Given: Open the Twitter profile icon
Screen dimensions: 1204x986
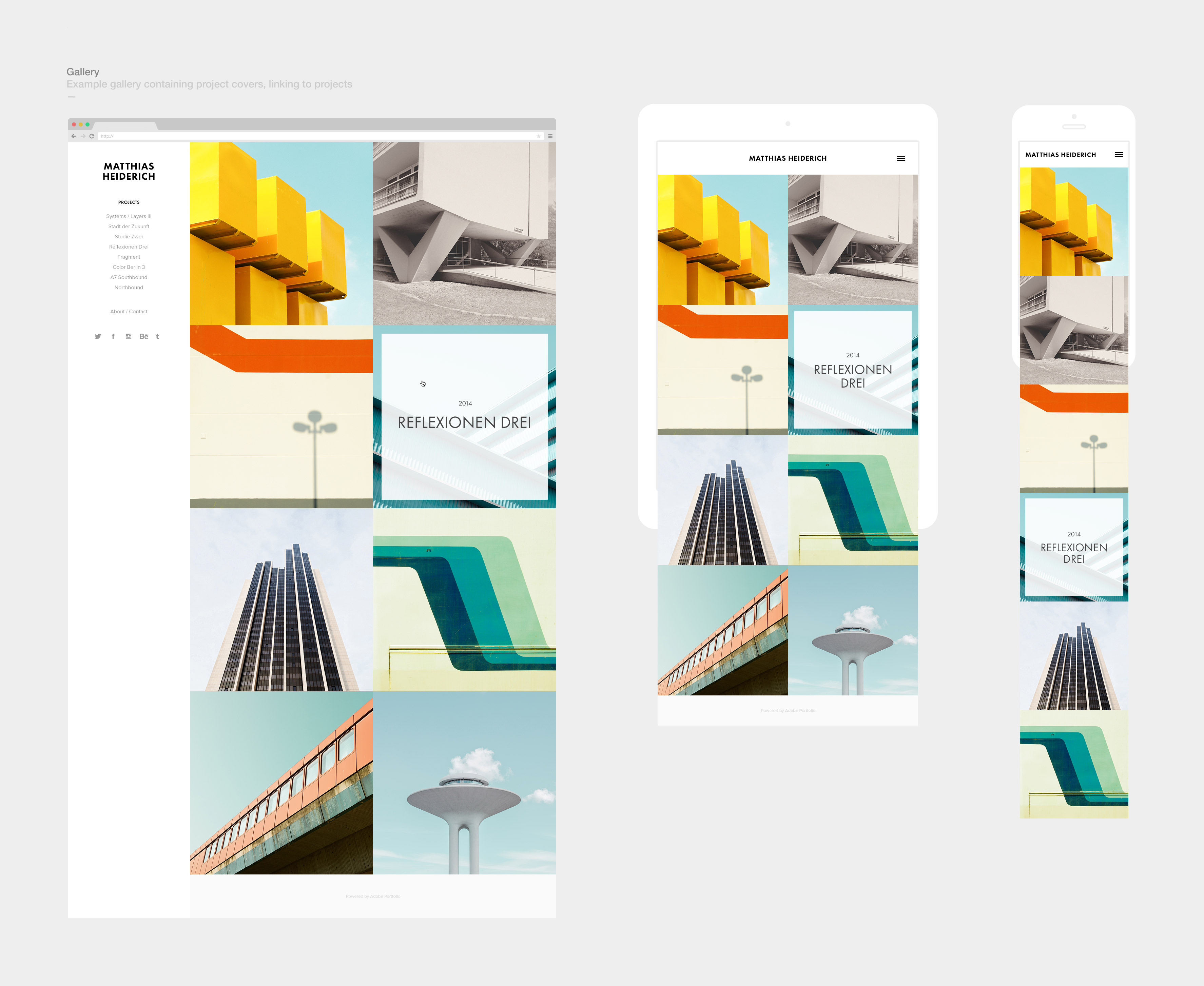Looking at the screenshot, I should pos(98,336).
